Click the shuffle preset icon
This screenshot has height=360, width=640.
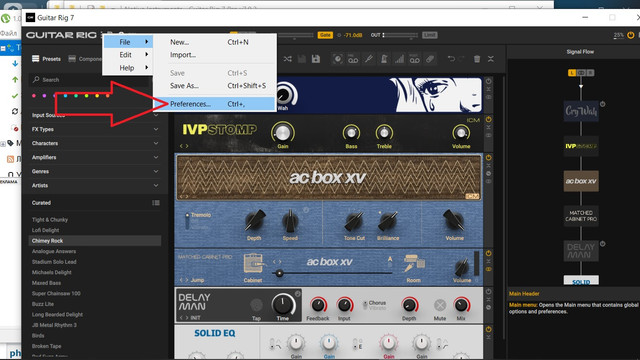[287, 59]
